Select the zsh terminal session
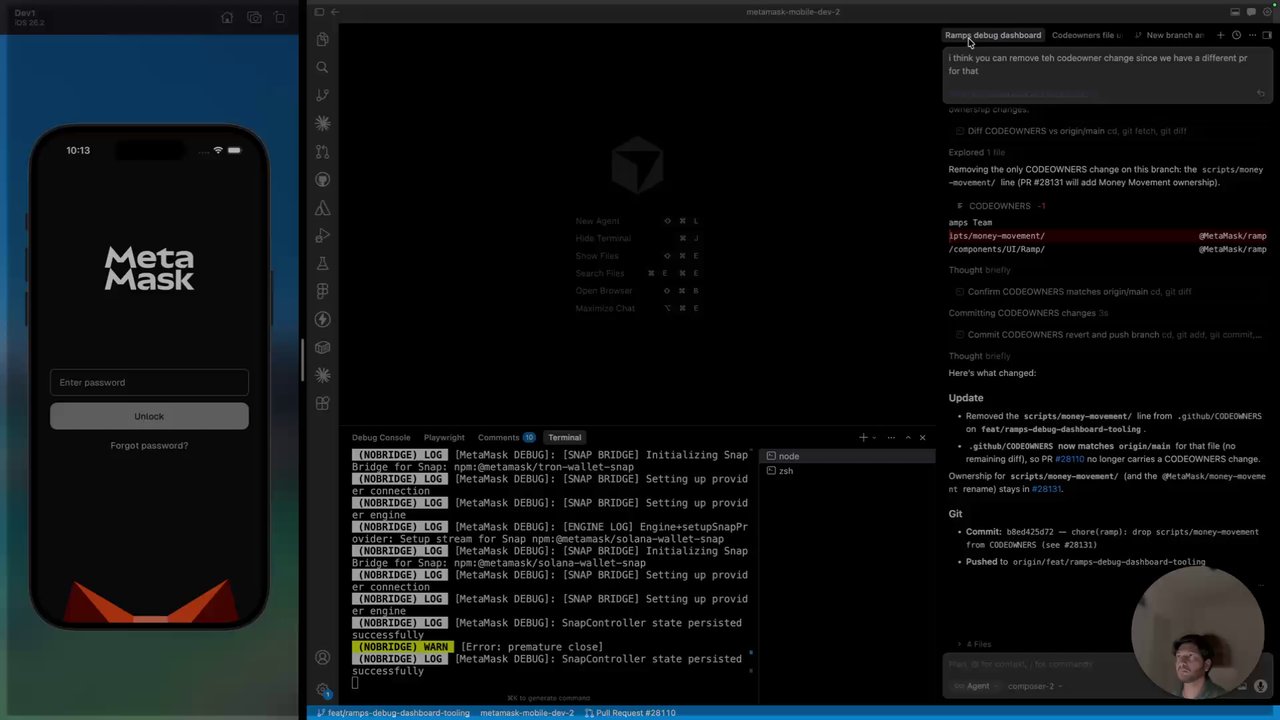 click(849, 471)
